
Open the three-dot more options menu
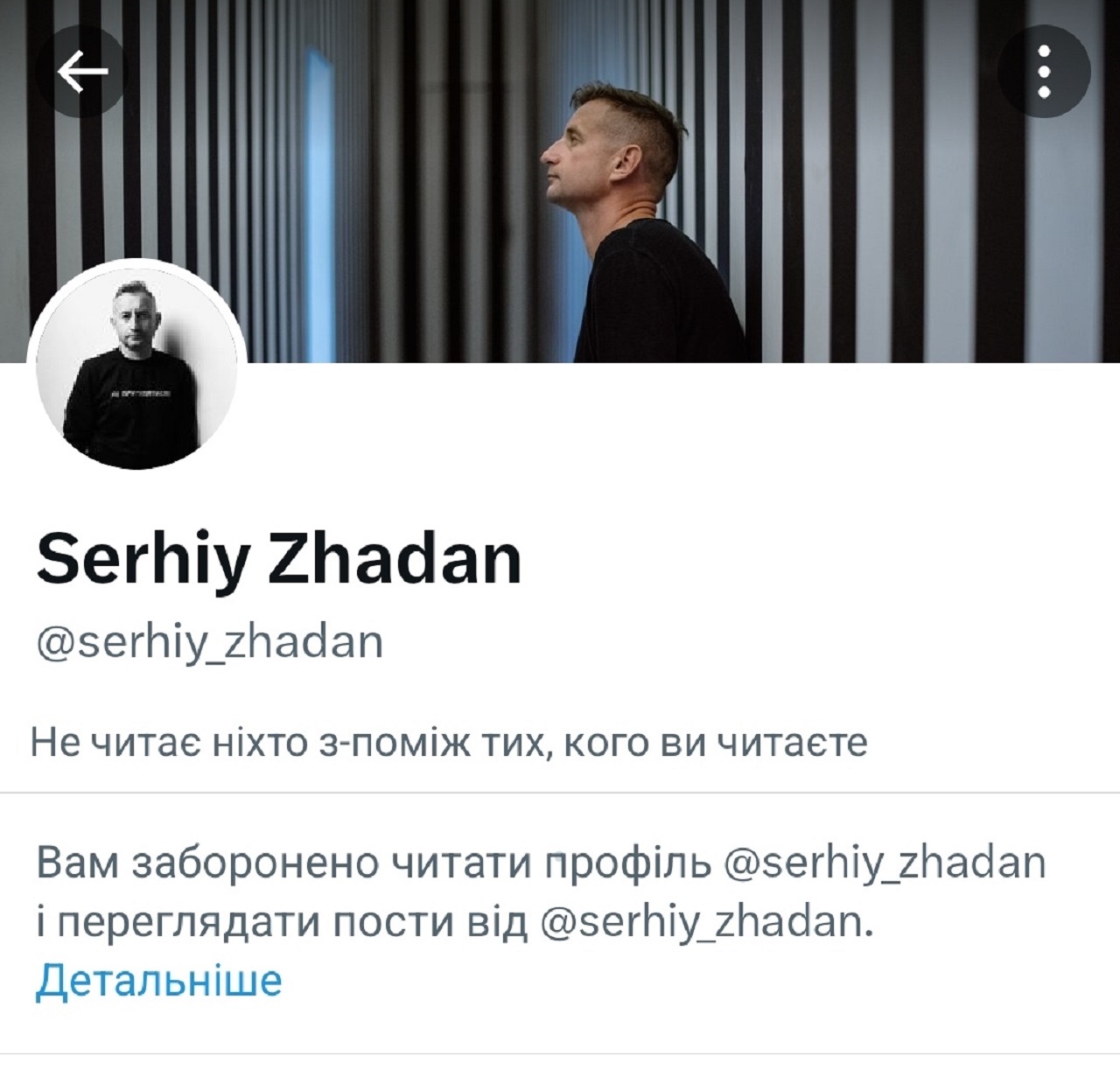coord(1044,71)
